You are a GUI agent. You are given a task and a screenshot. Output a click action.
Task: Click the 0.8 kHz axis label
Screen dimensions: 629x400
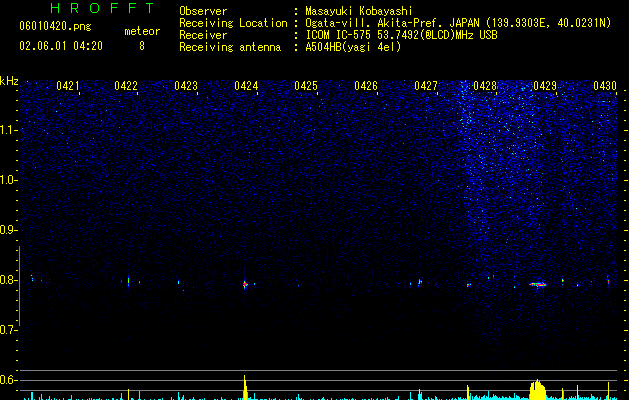[9, 280]
